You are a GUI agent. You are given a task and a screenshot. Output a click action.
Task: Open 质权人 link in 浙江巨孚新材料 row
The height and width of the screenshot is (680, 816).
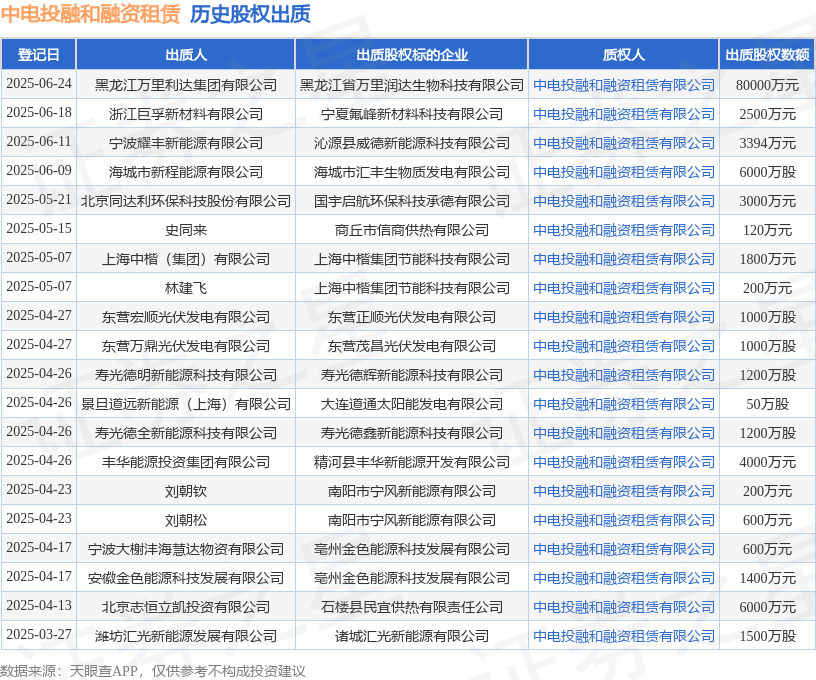point(623,114)
